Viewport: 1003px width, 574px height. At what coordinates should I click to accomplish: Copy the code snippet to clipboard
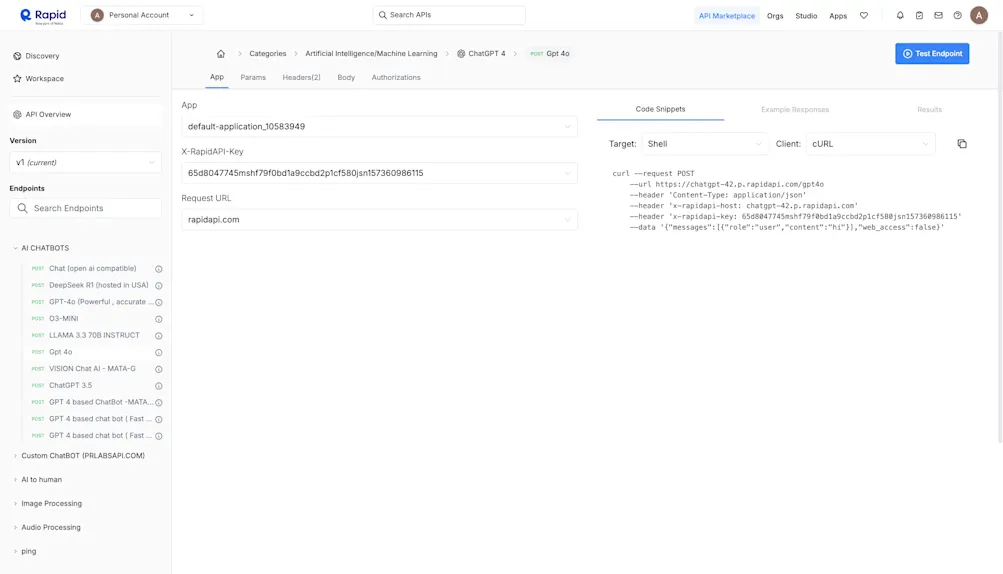pyautogui.click(x=962, y=144)
